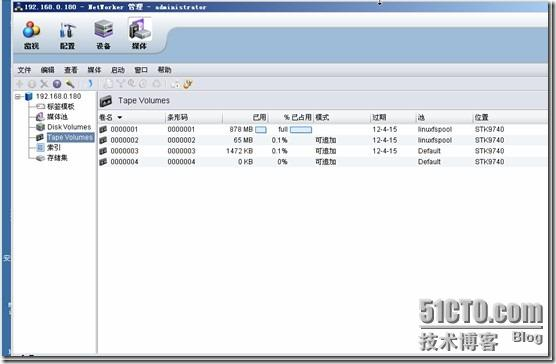Click the tape icon of volume 0000001
This screenshot has height=364, width=556.
click(x=103, y=129)
